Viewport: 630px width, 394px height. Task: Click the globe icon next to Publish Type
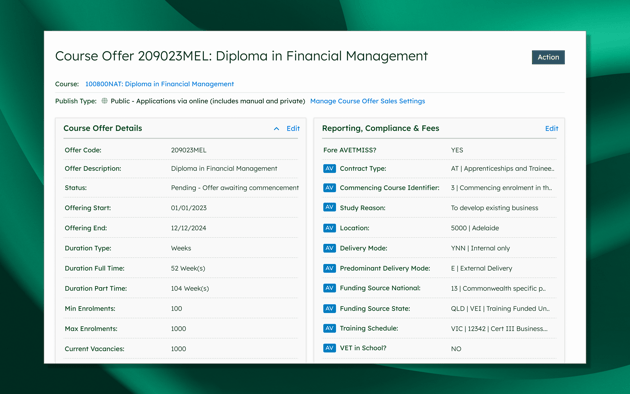(104, 101)
